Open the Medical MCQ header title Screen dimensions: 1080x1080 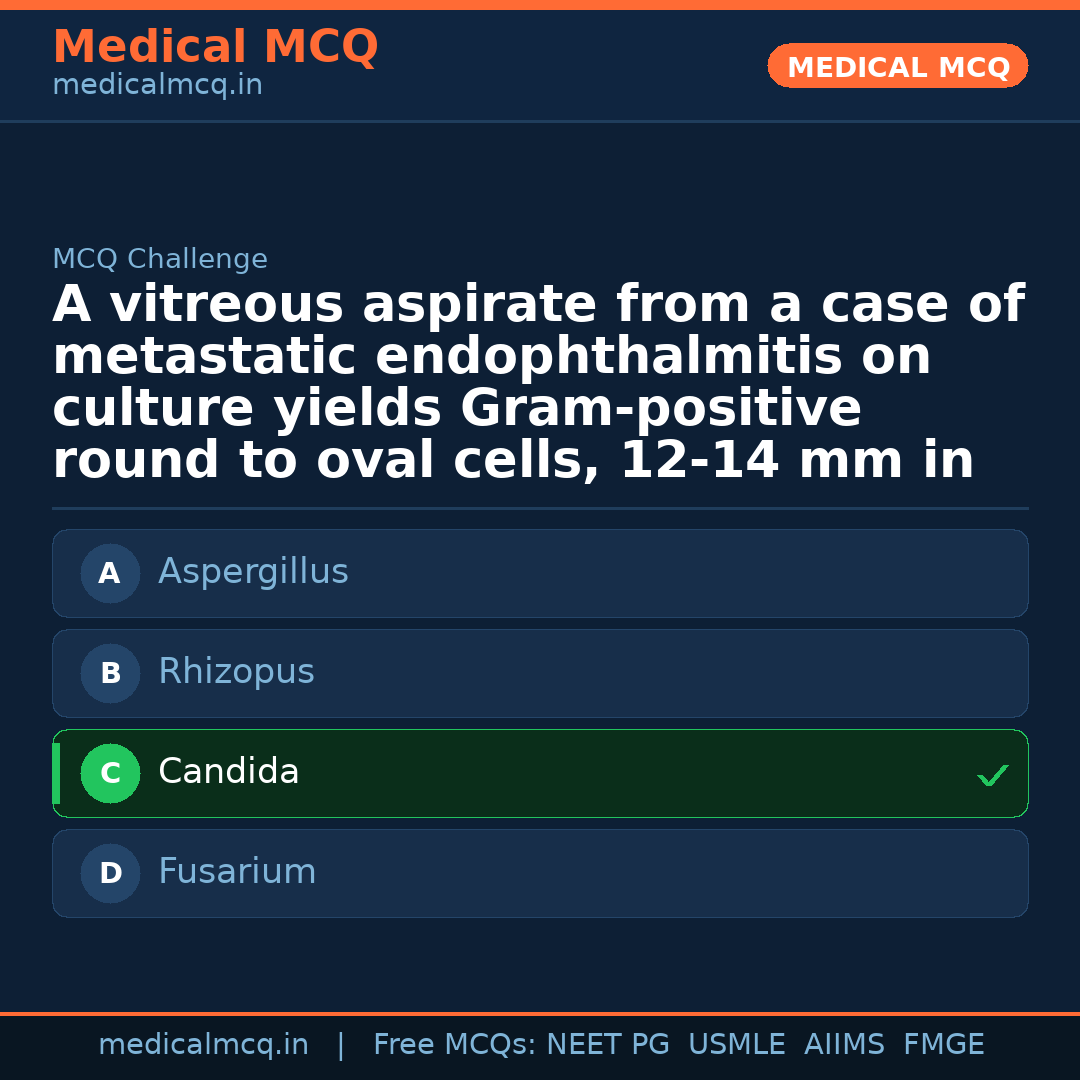tap(215, 47)
